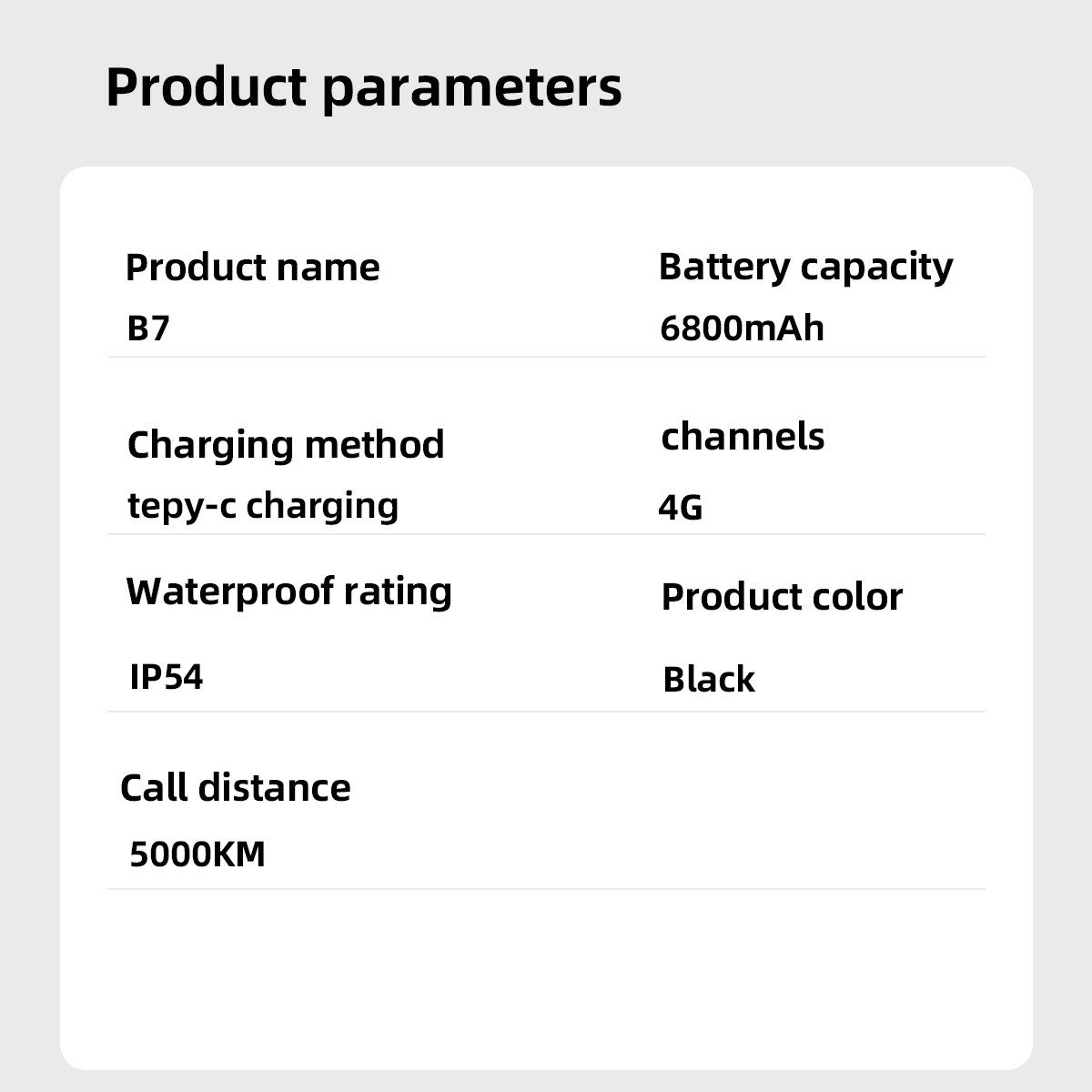Click the B7 product name value
This screenshot has height=1092, width=1092.
(148, 328)
